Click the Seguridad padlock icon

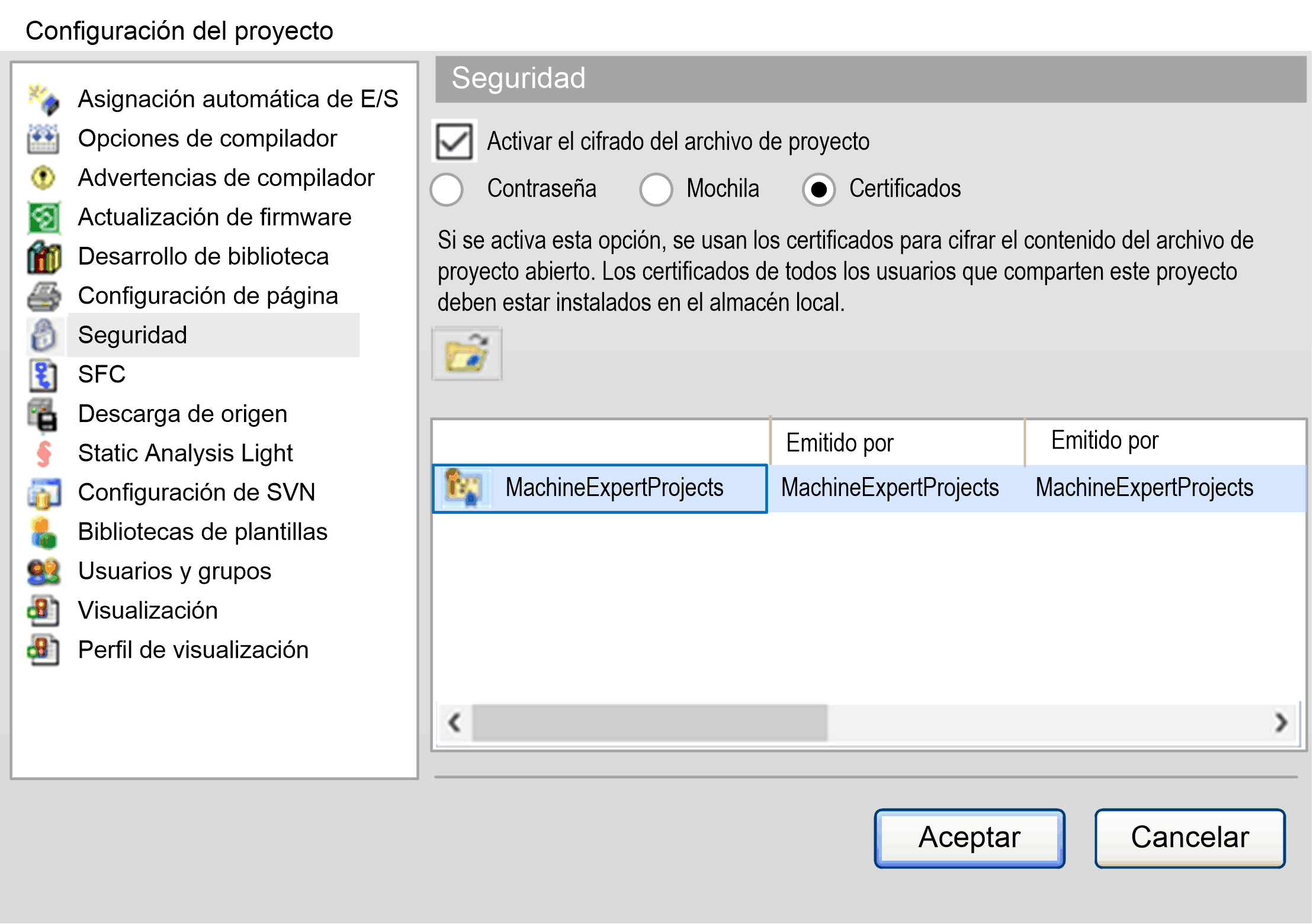click(x=43, y=335)
